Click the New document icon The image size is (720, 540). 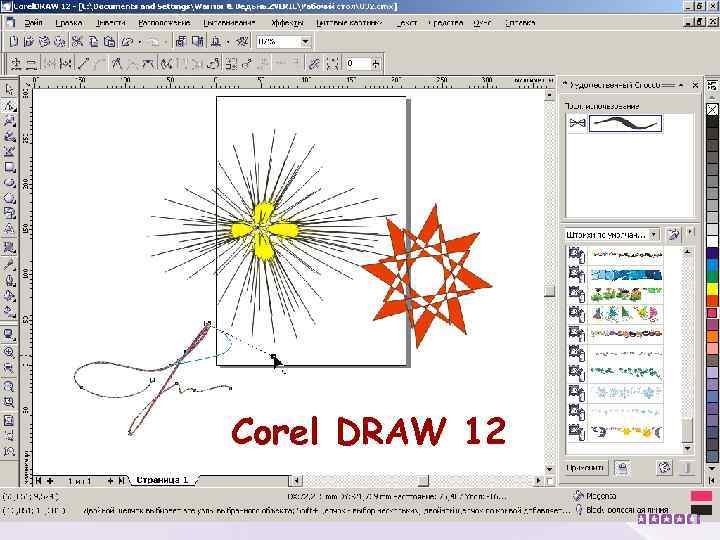[x=13, y=42]
